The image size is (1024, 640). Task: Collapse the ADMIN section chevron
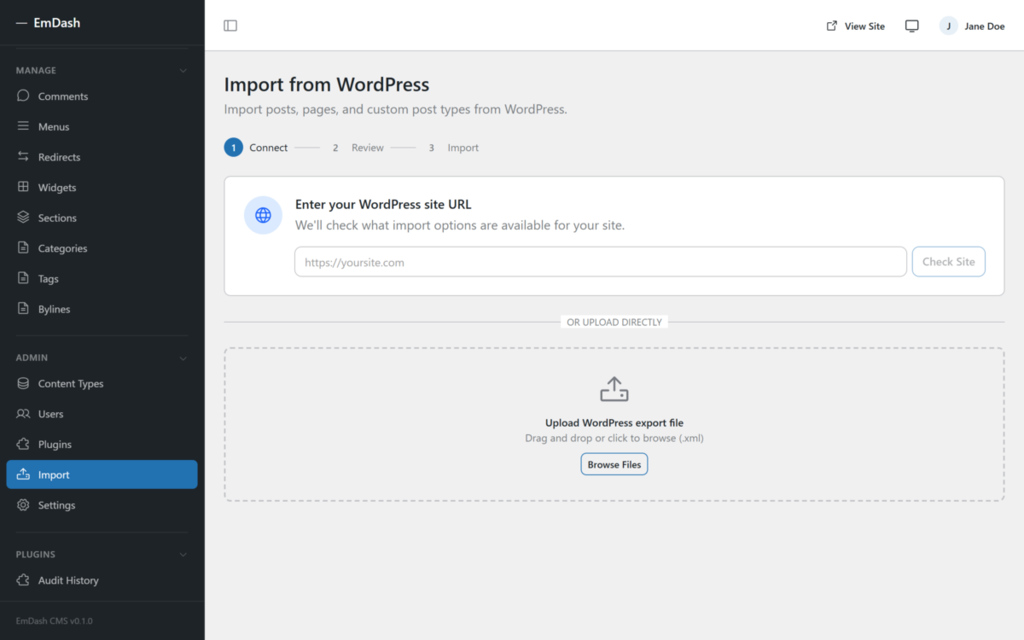click(184, 358)
